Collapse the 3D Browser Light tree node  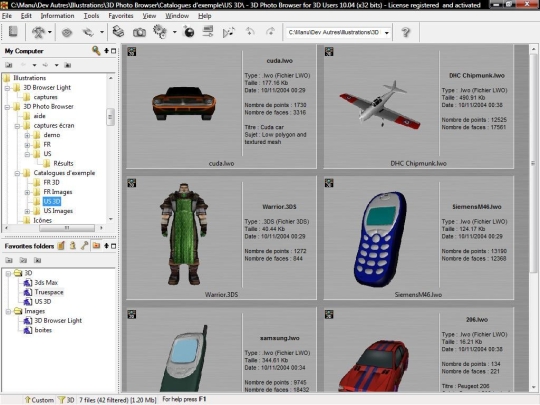7,88
